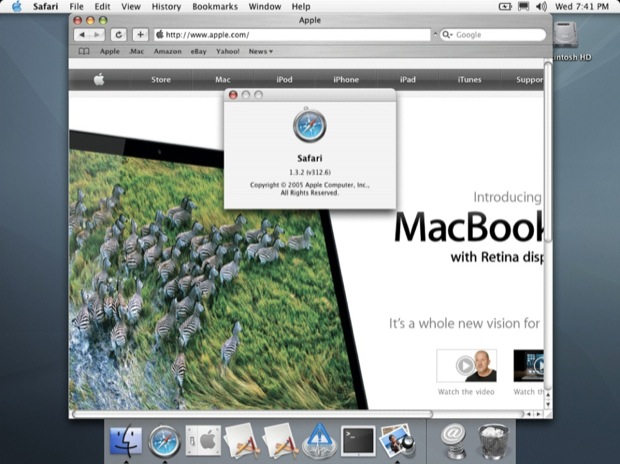Open the Safari application menu
This screenshot has height=464, width=620.
click(45, 6)
